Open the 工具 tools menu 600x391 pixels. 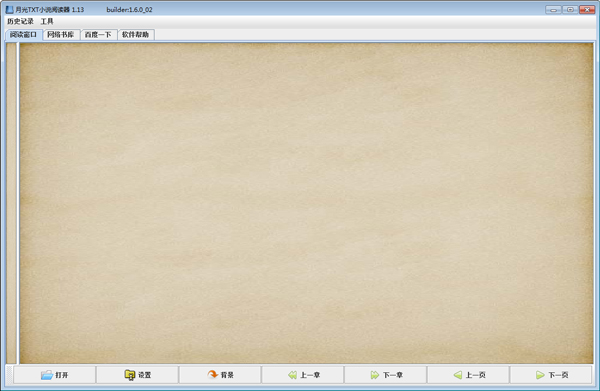pos(47,21)
